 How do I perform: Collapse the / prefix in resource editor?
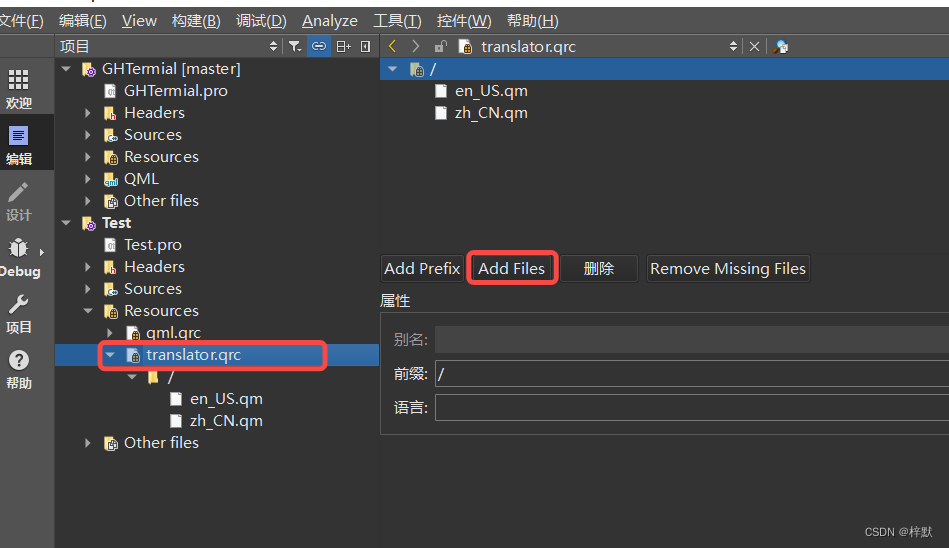point(393,69)
